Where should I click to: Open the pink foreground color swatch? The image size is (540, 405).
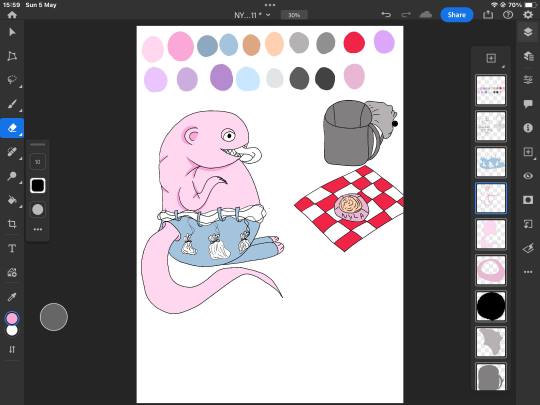click(x=12, y=319)
